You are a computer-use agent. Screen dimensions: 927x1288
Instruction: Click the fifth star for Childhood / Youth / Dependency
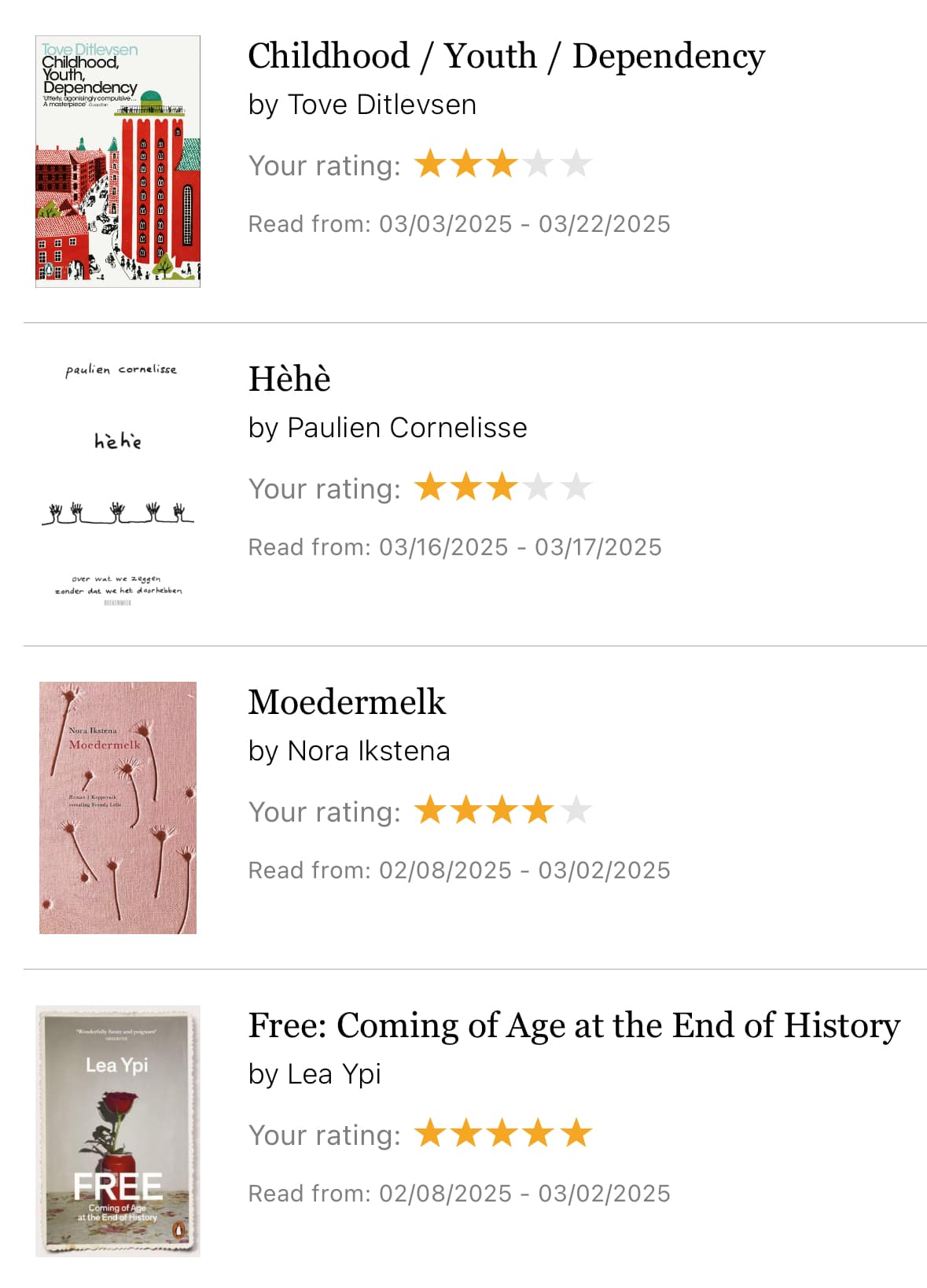pos(576,164)
